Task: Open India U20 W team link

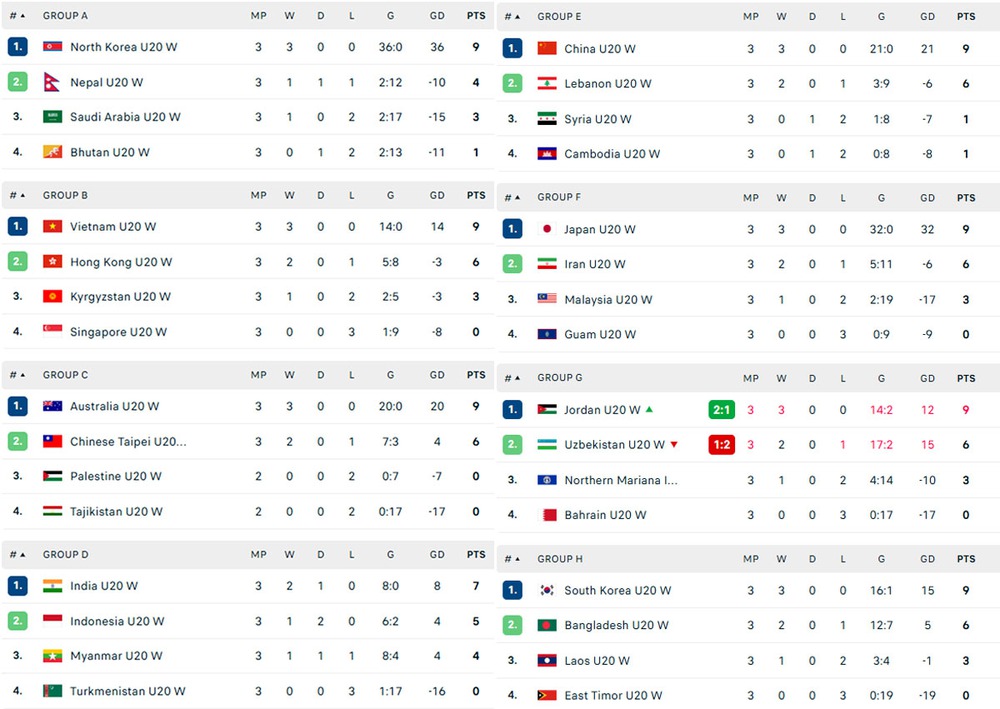Action: coord(103,586)
